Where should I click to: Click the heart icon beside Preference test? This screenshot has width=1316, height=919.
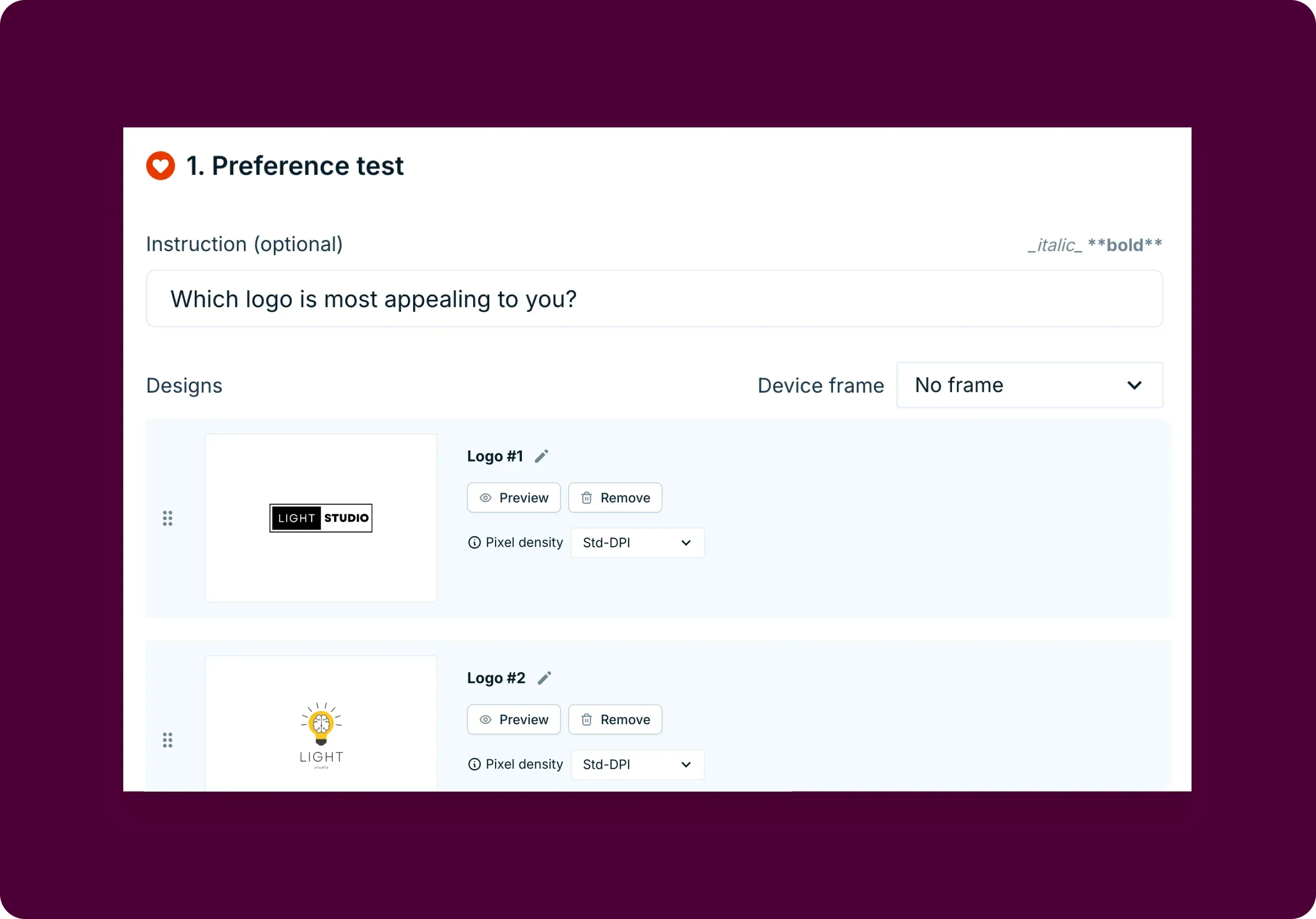160,166
